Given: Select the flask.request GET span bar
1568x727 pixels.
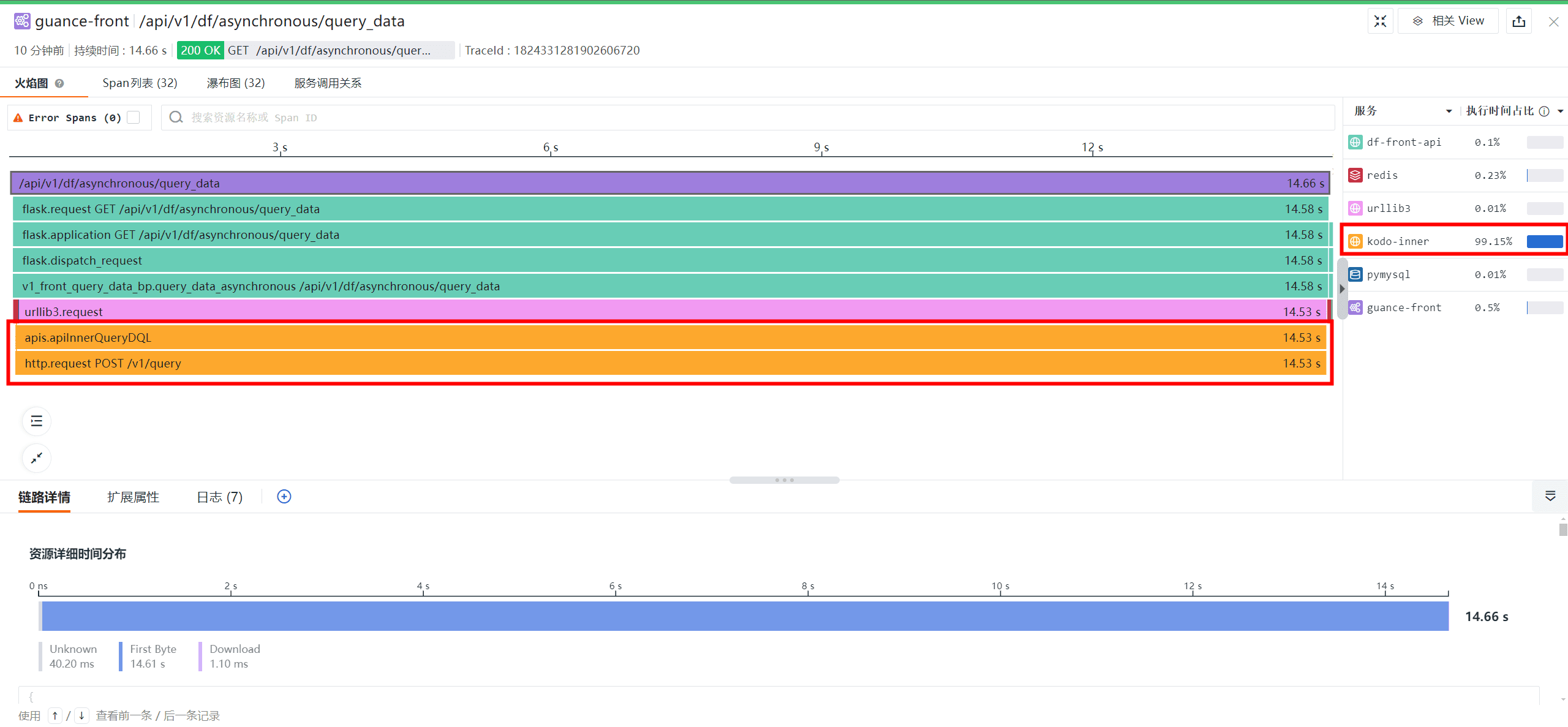Looking at the screenshot, I should 670,209.
